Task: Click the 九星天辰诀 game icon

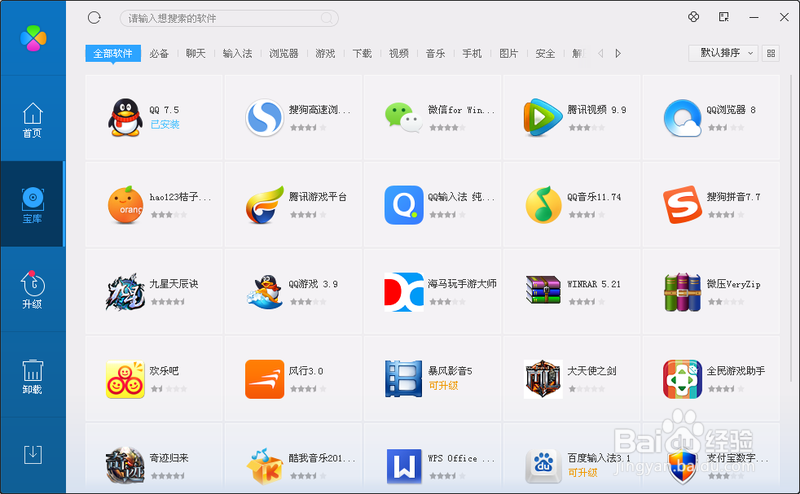Action: click(125, 291)
